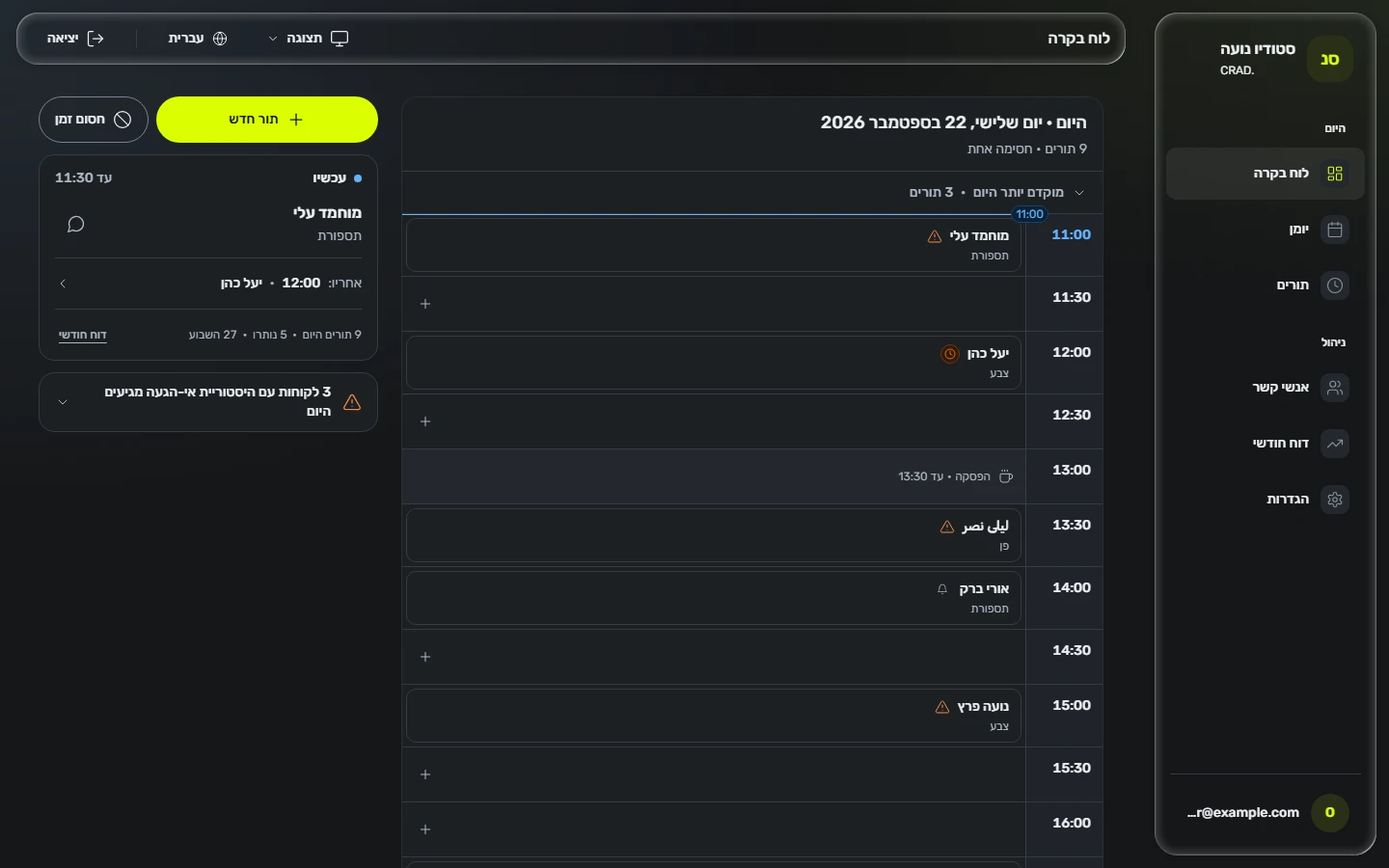
Task: Click the orange clock icon beside יעל כהן
Action: pyautogui.click(x=950, y=354)
